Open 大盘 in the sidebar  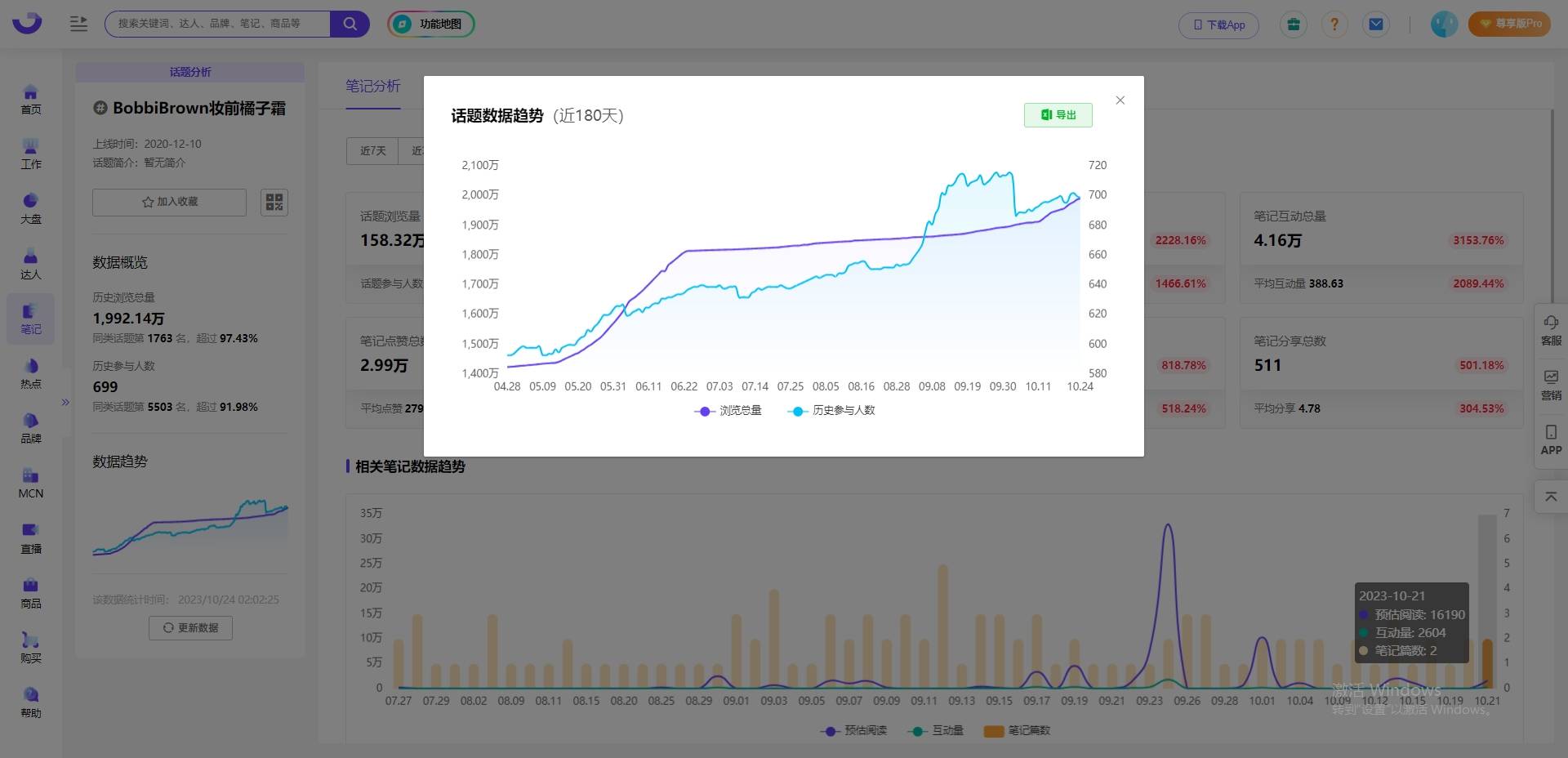click(31, 209)
